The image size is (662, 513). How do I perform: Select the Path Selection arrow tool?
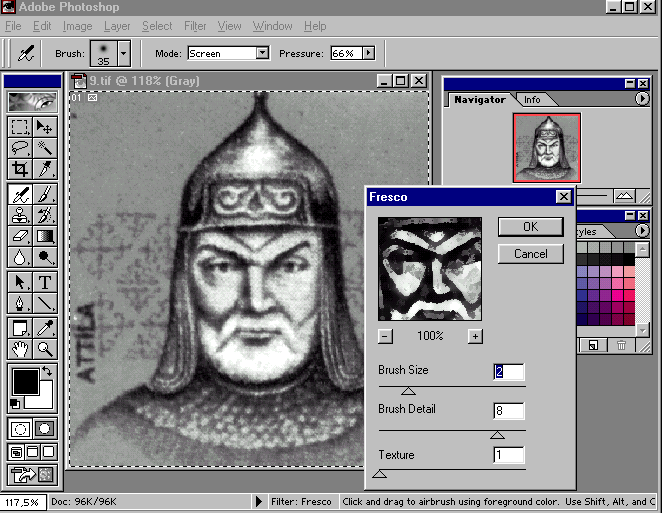pyautogui.click(x=20, y=282)
